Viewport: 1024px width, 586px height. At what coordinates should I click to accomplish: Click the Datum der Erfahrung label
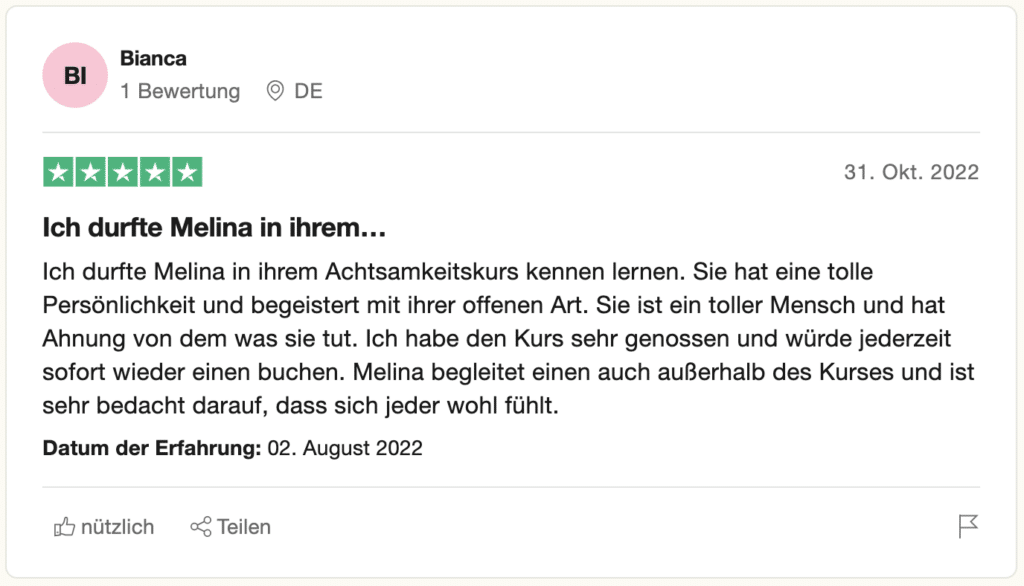[x=152, y=448]
